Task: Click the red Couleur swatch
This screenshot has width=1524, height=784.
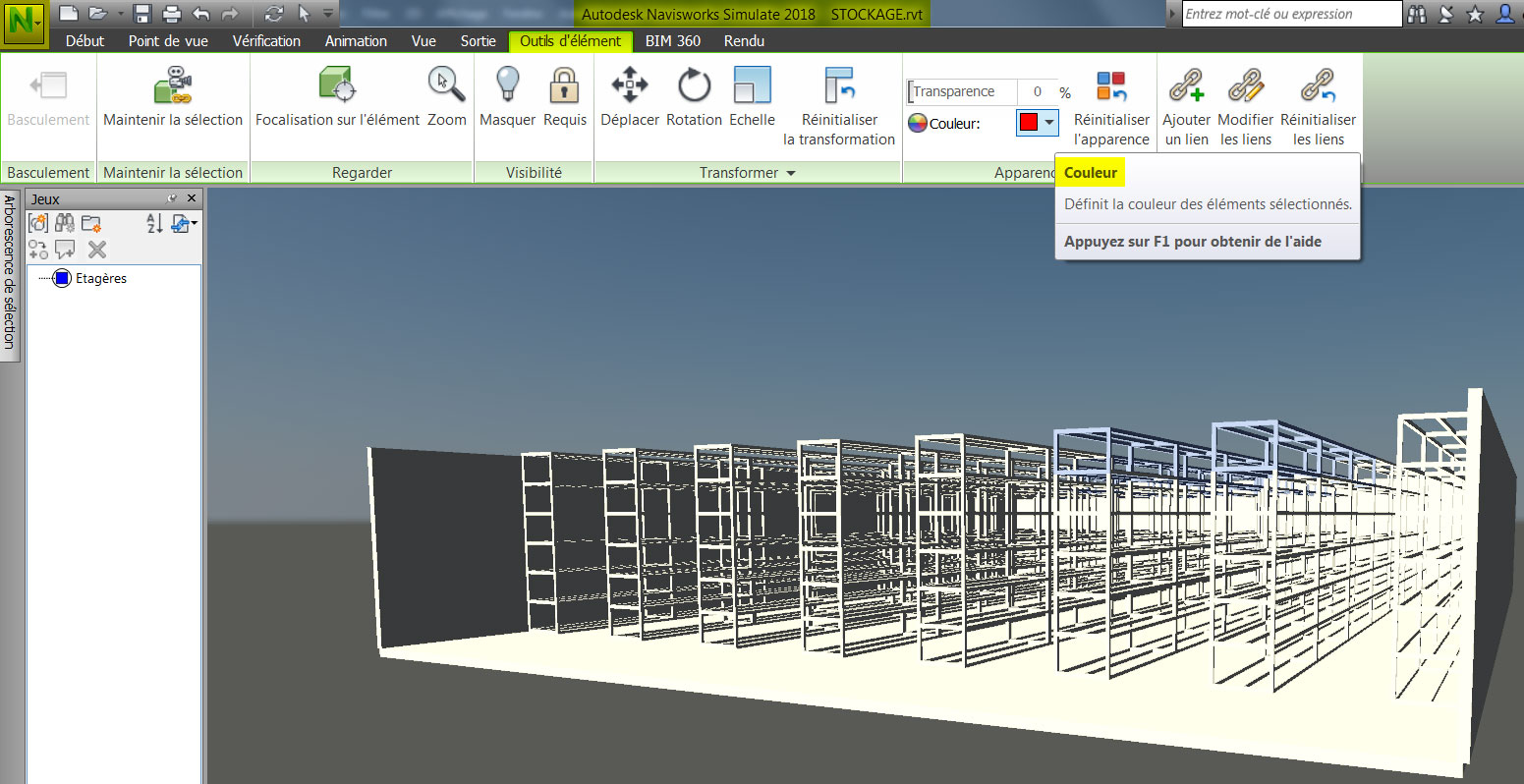Action: [1029, 123]
